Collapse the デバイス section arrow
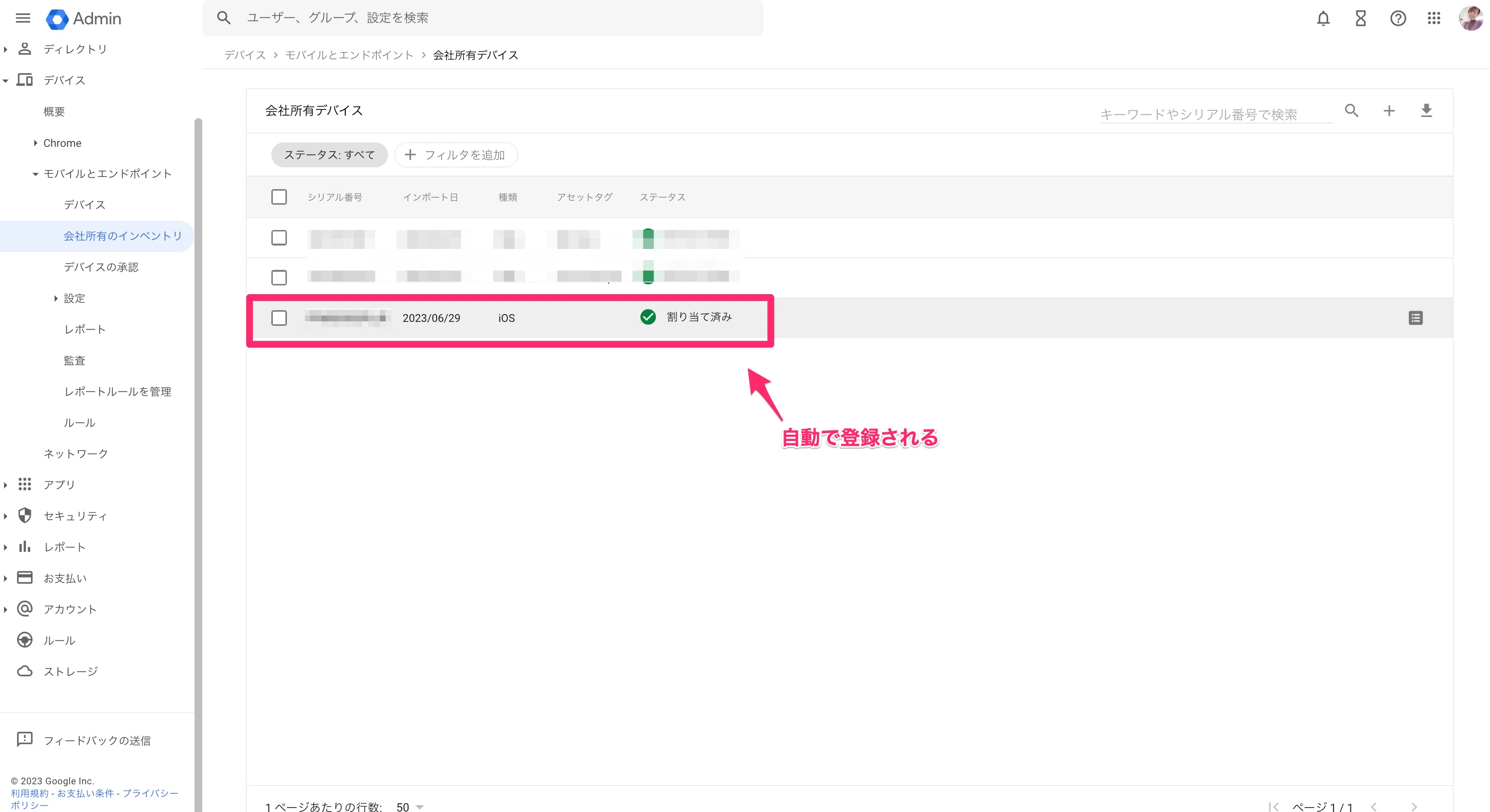Screen dimensions: 1490x812 [6, 80]
